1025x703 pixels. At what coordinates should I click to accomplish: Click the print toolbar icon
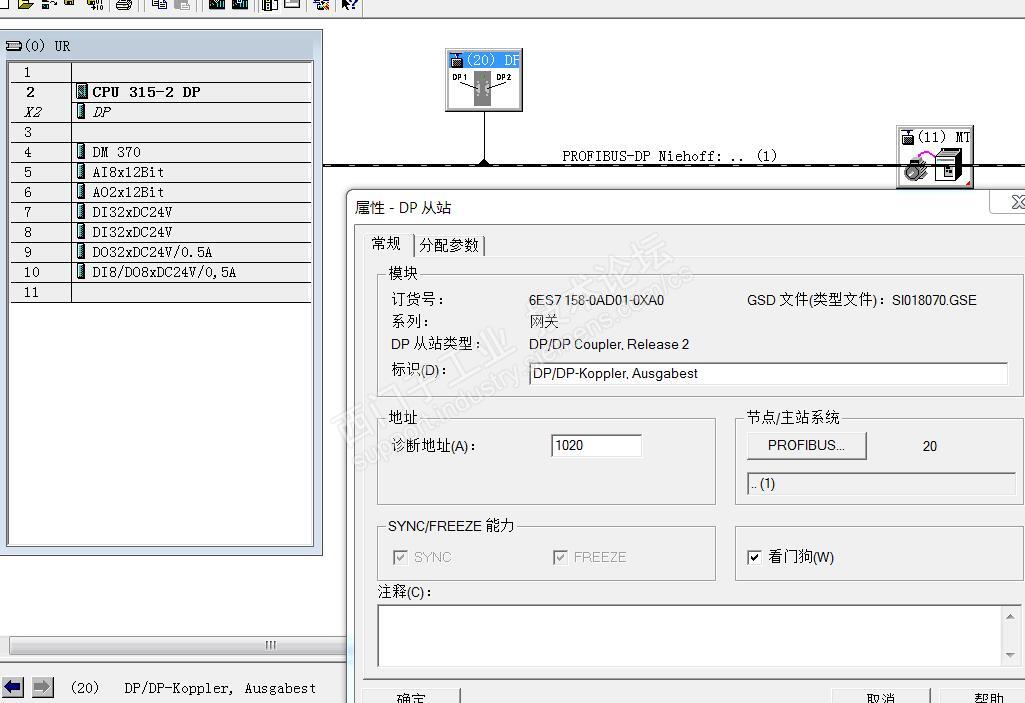point(124,5)
